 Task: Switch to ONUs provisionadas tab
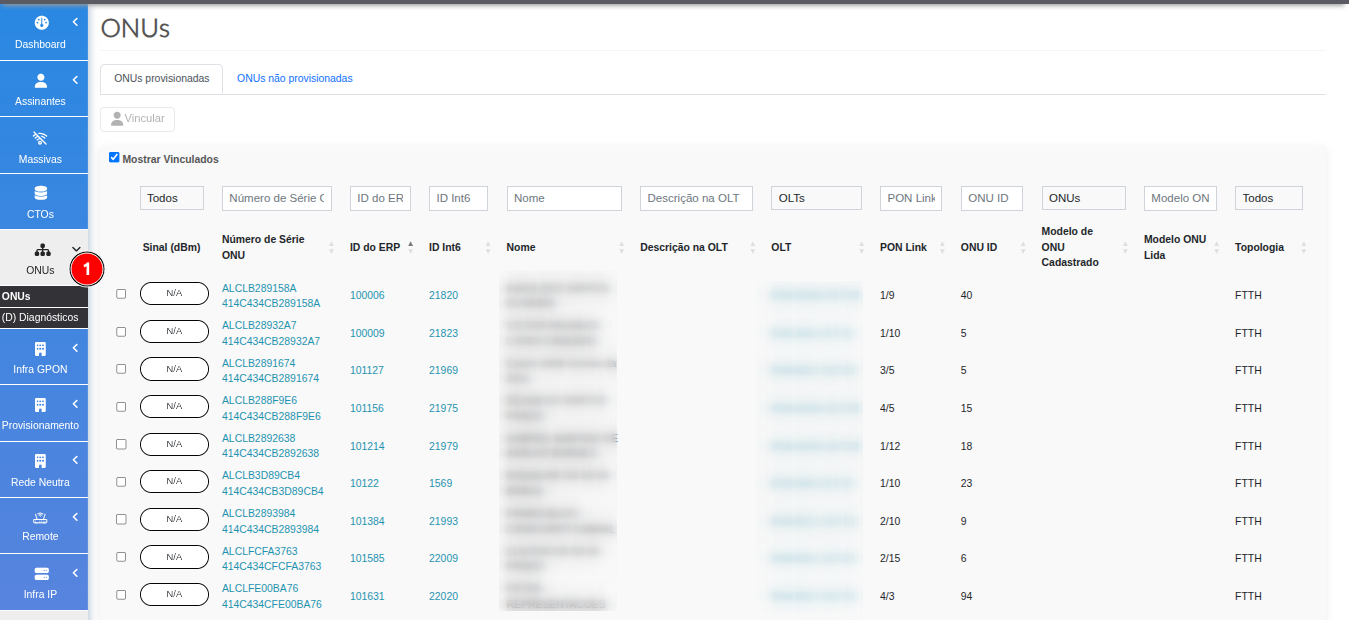click(162, 78)
